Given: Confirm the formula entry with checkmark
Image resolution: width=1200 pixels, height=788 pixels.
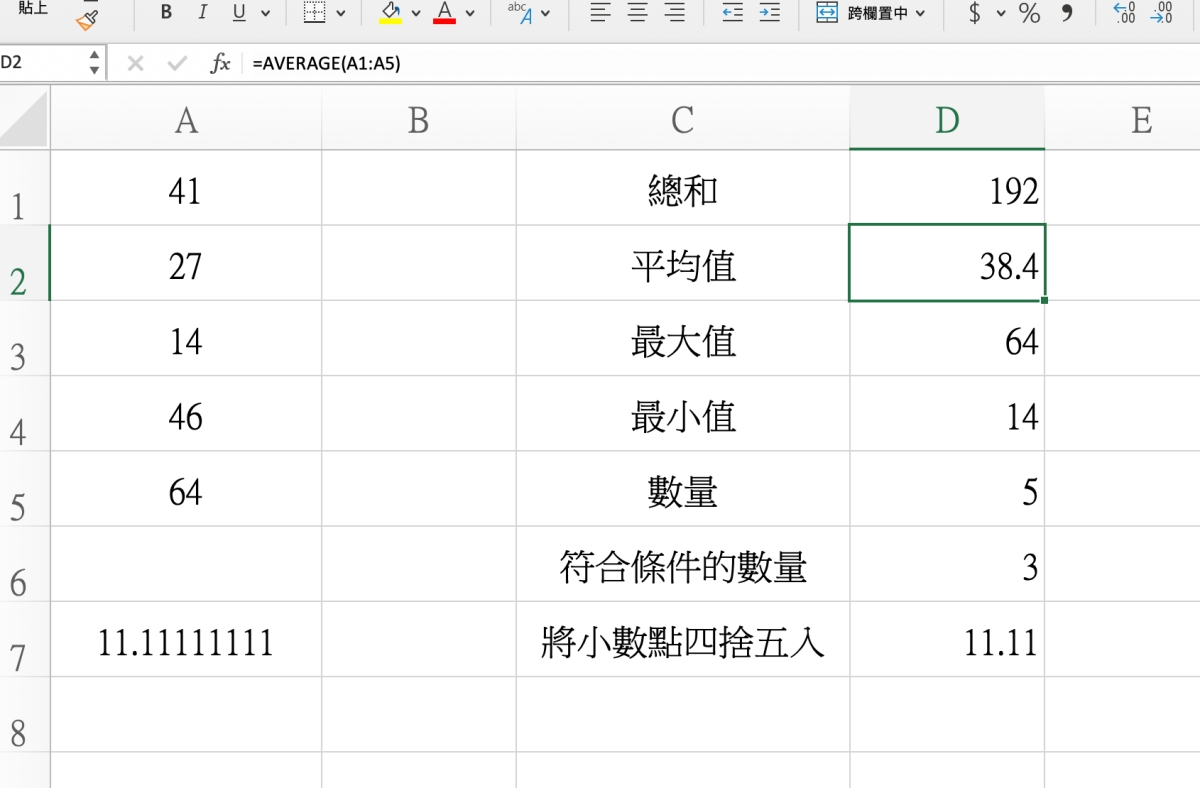Looking at the screenshot, I should [x=177, y=64].
